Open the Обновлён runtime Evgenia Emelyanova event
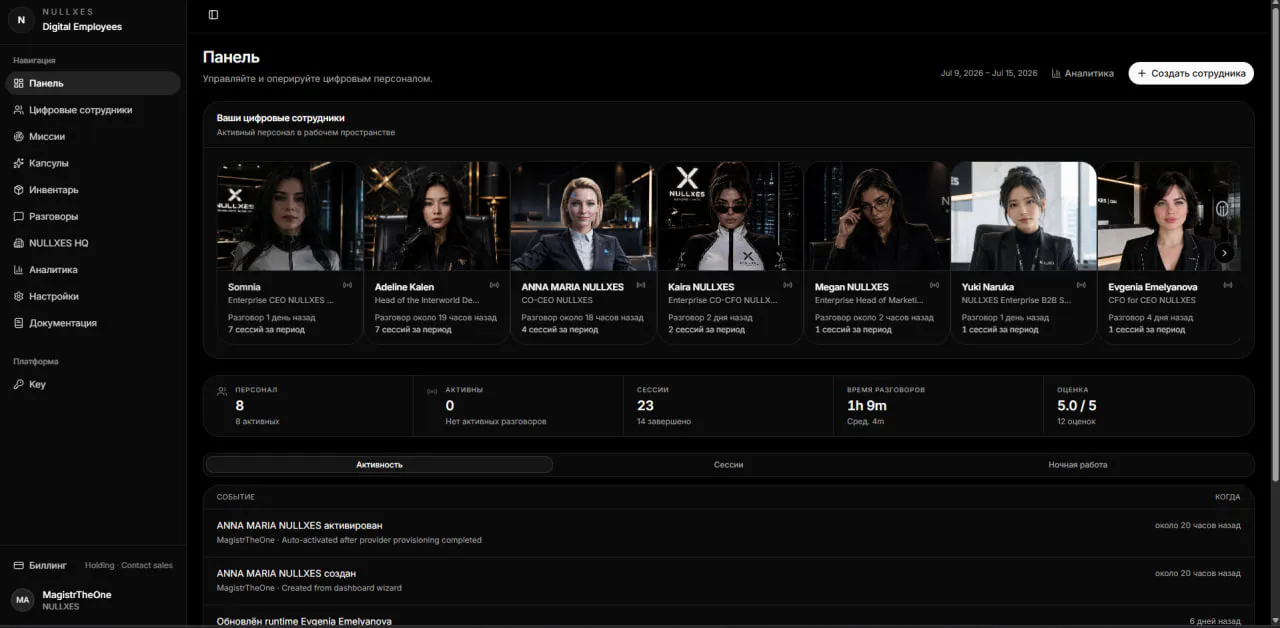The image size is (1280, 628). (x=728, y=617)
